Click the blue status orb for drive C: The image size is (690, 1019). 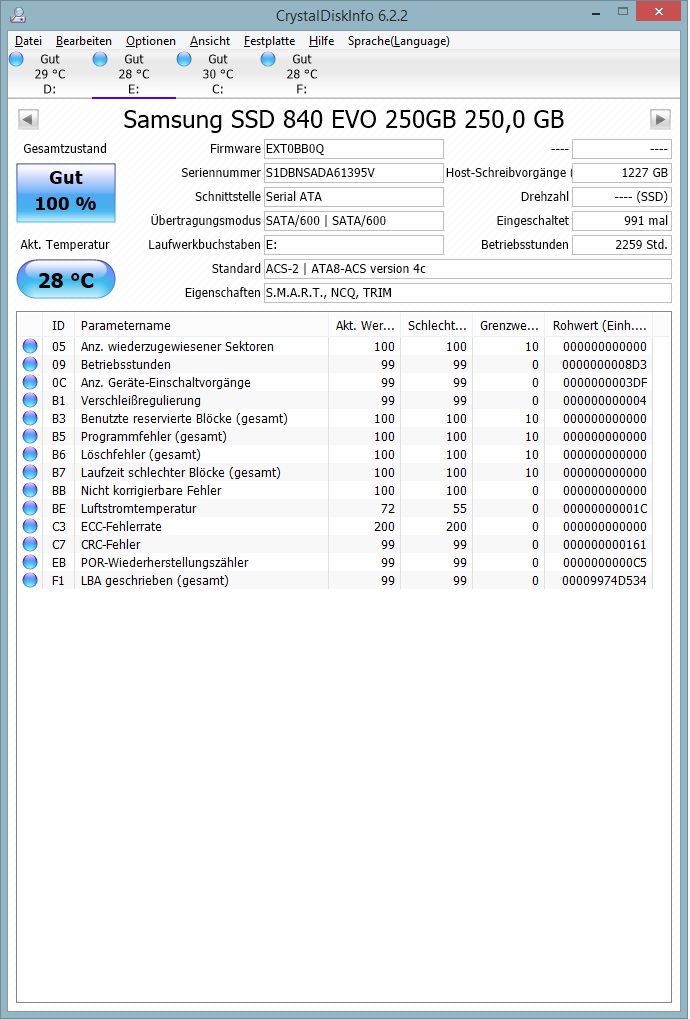pos(184,59)
